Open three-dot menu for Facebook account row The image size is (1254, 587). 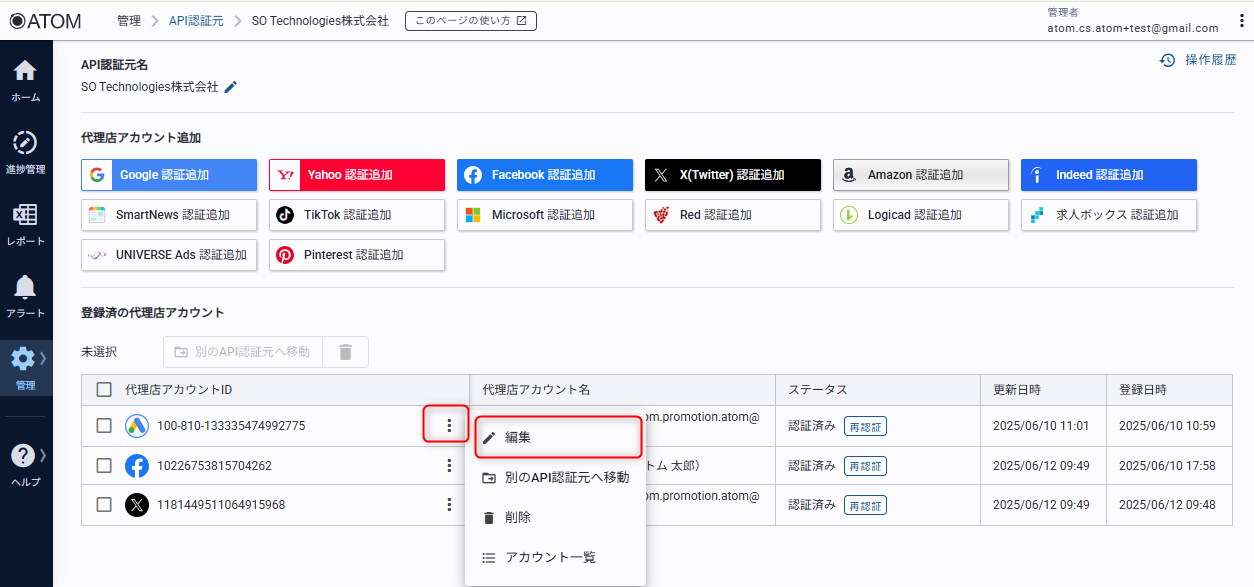point(449,466)
